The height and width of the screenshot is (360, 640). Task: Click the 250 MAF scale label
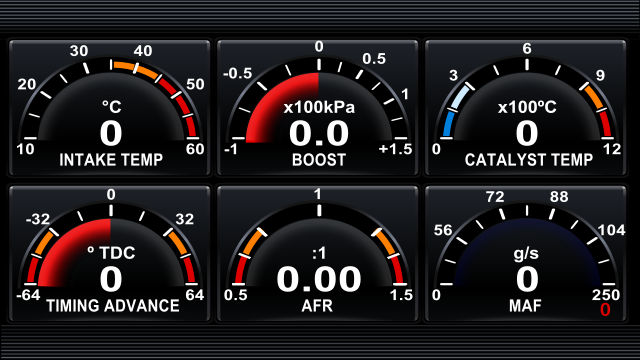point(606,295)
